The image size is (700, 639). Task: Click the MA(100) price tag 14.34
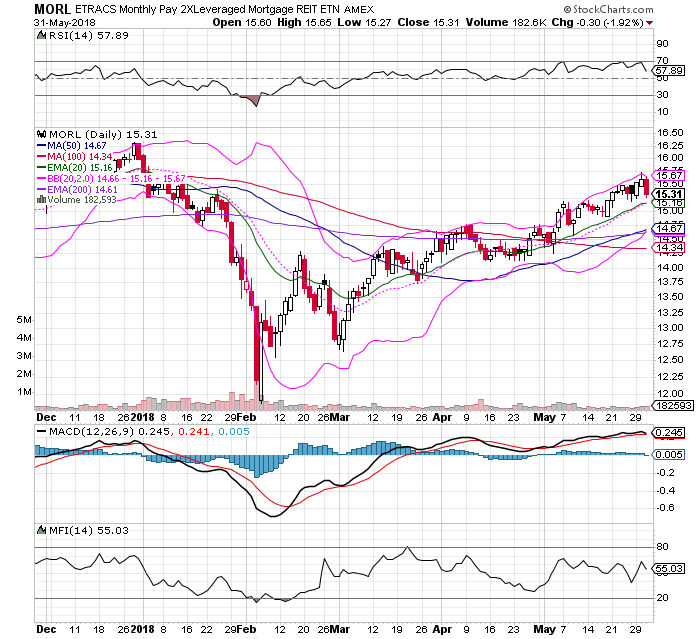coord(669,247)
